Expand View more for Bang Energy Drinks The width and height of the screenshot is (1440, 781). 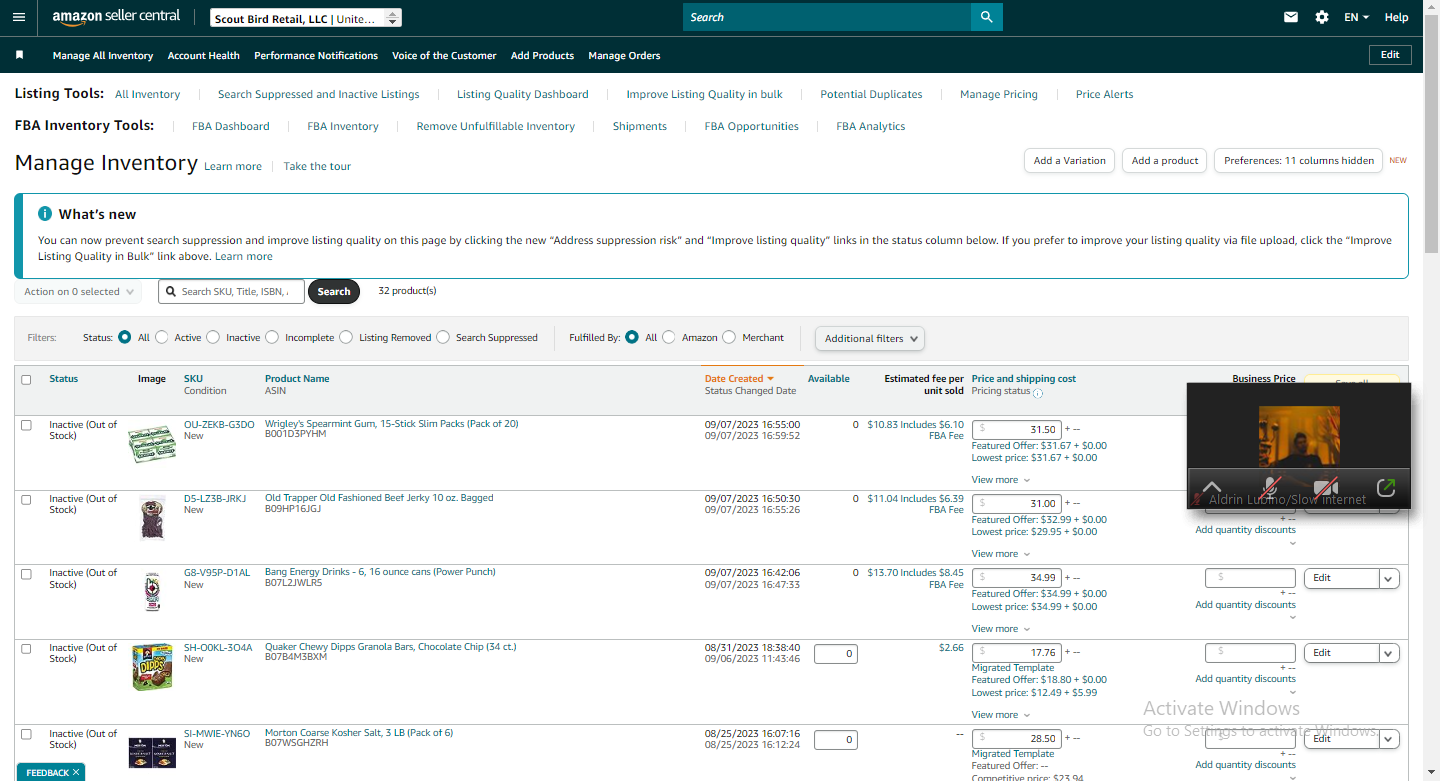1000,629
